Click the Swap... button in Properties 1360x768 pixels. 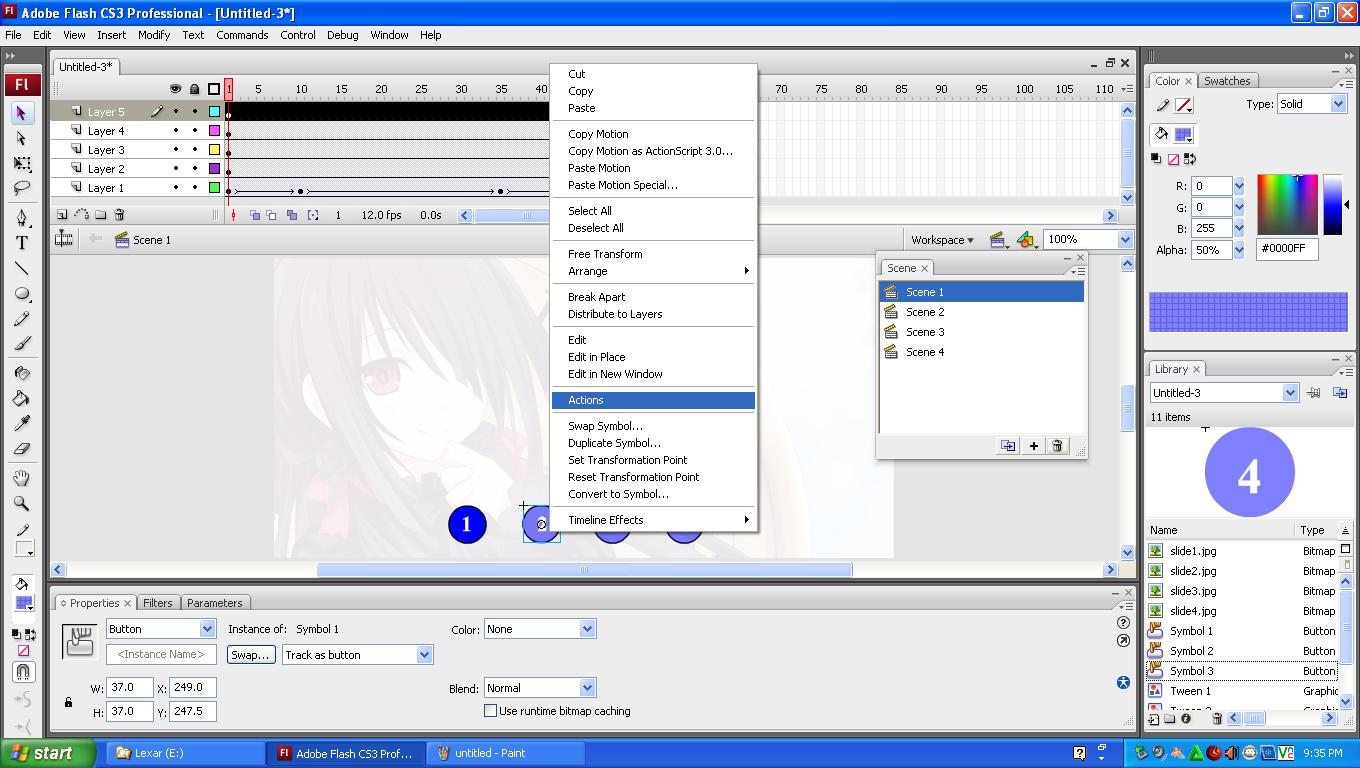(x=250, y=655)
